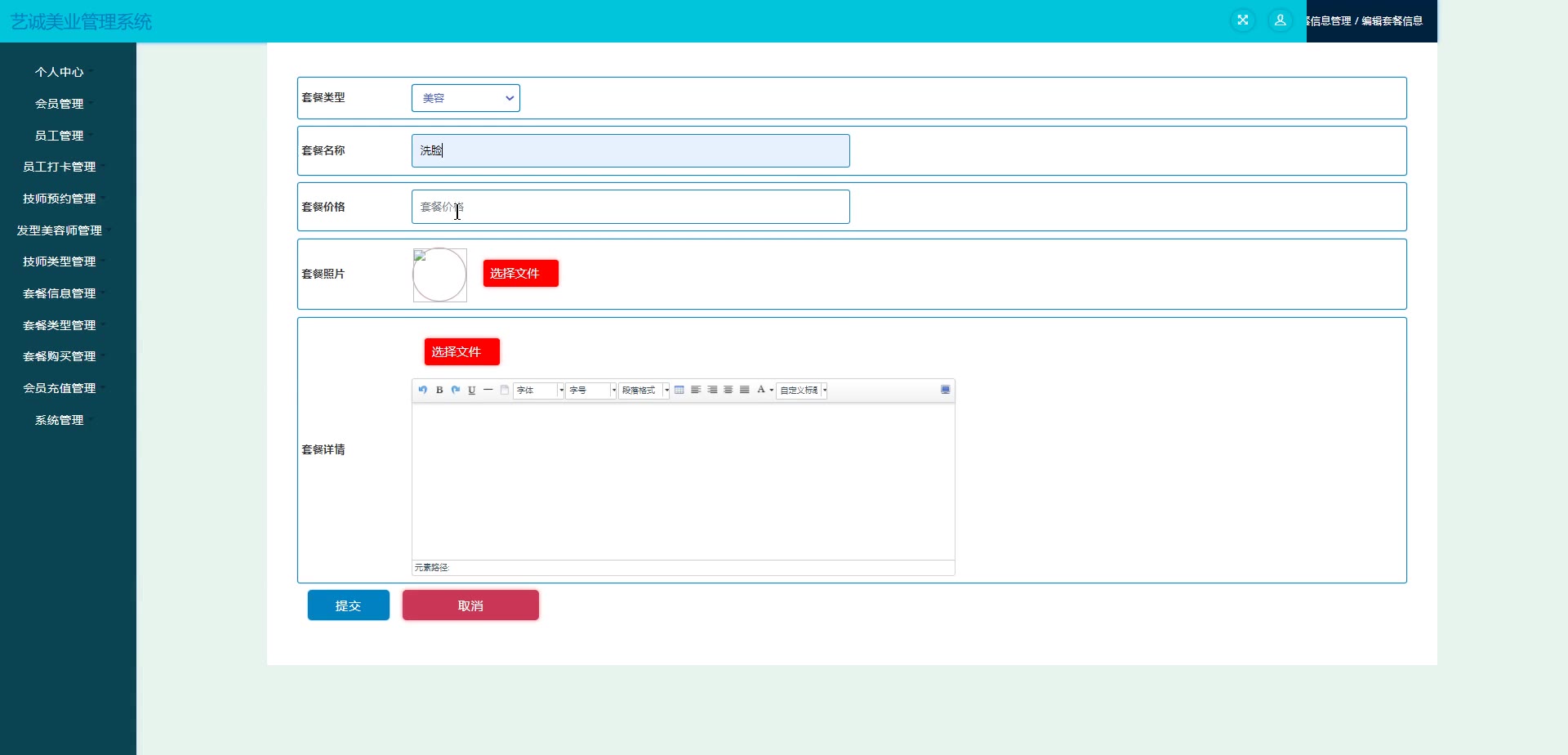Insert horizontal rule in editor
Viewport: 1568px width, 755px height.
coord(488,390)
